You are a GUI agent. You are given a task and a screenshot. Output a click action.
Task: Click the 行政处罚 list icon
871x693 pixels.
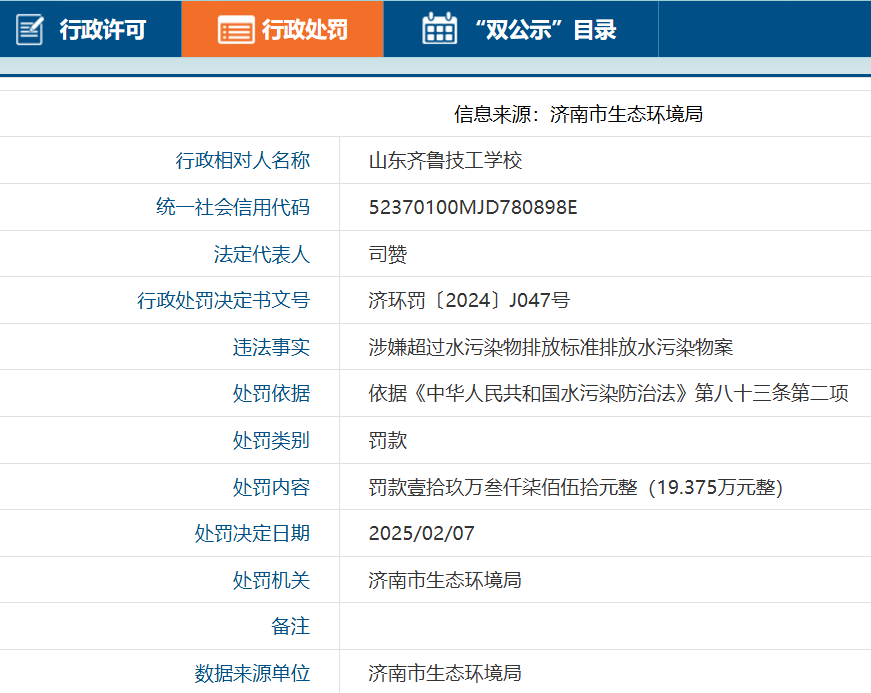coord(236,30)
